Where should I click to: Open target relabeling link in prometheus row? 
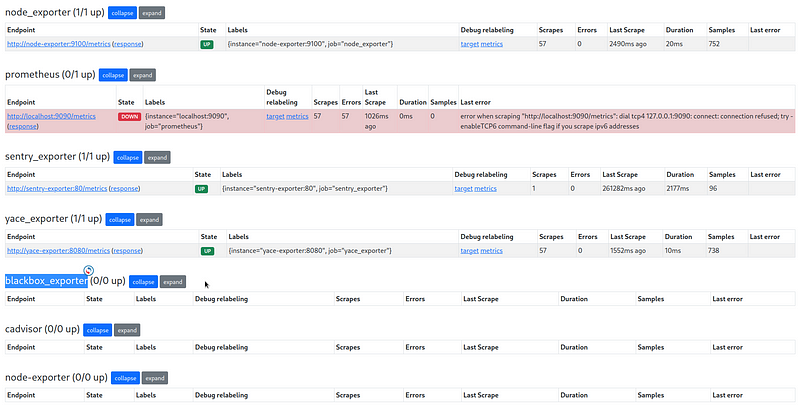coord(275,116)
